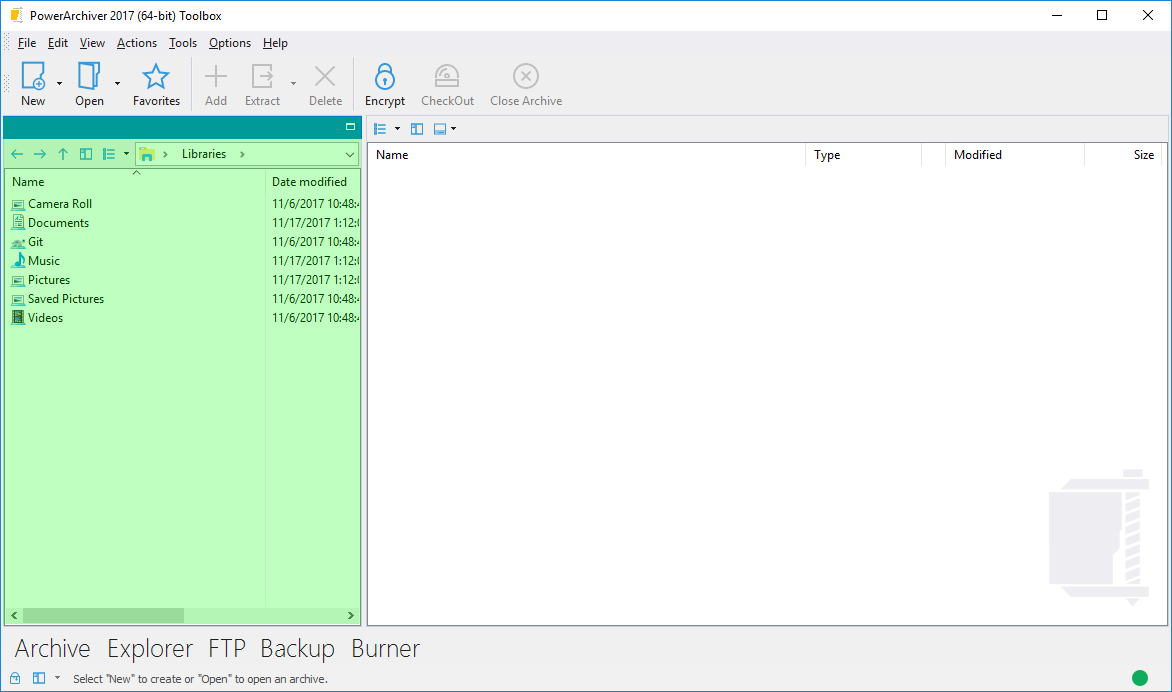Click the Encrypt padlock icon
Screen dimensions: 1172x692
point(385,76)
